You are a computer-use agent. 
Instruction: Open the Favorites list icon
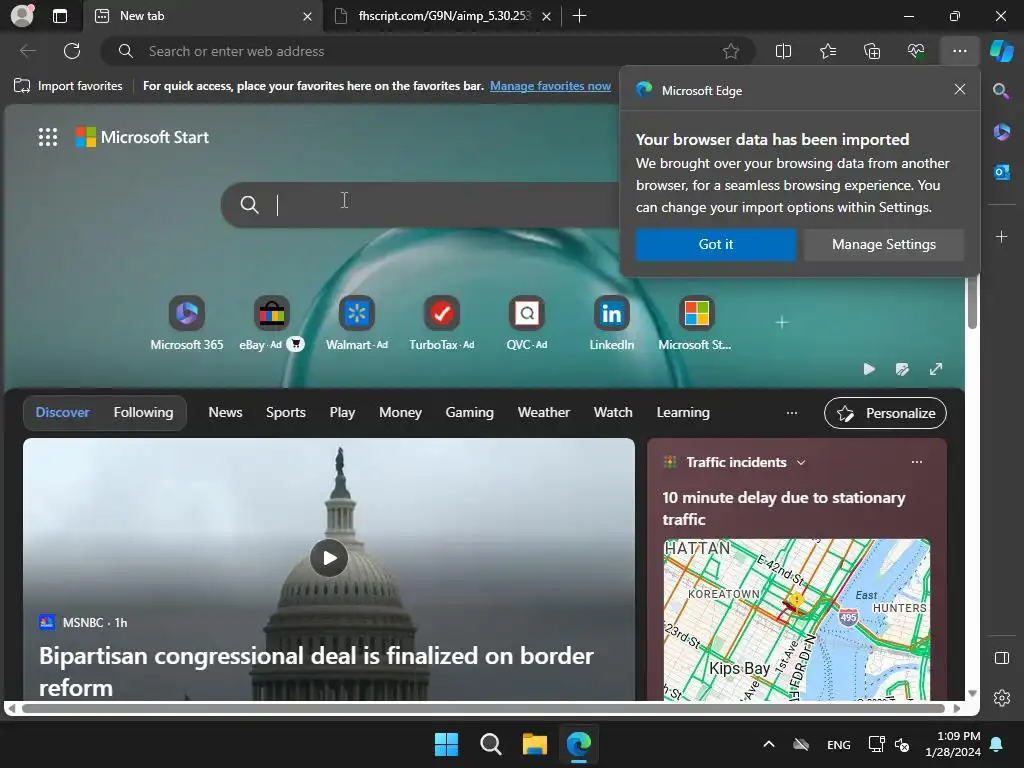click(827, 51)
